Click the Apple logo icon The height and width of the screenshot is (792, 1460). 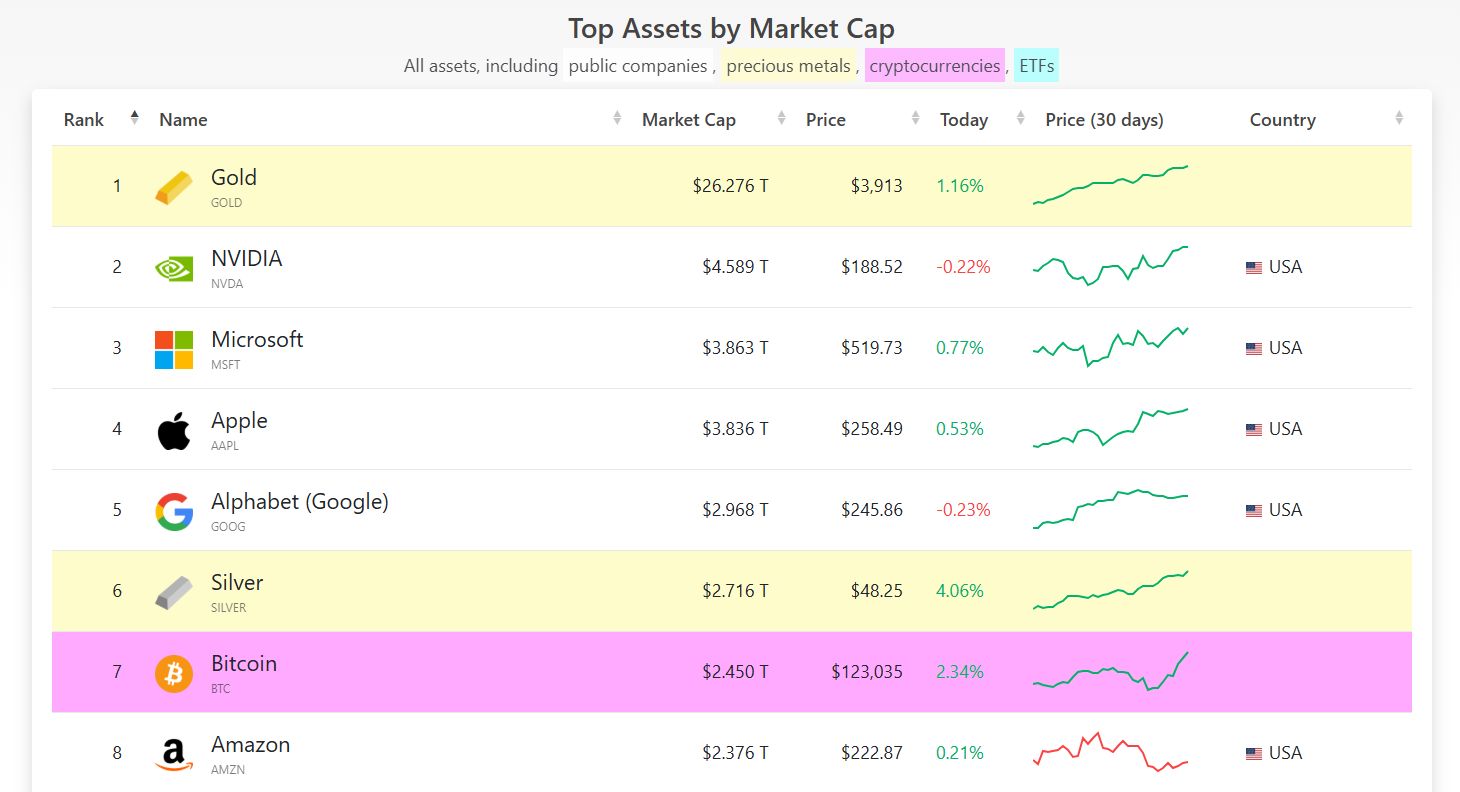[174, 430]
